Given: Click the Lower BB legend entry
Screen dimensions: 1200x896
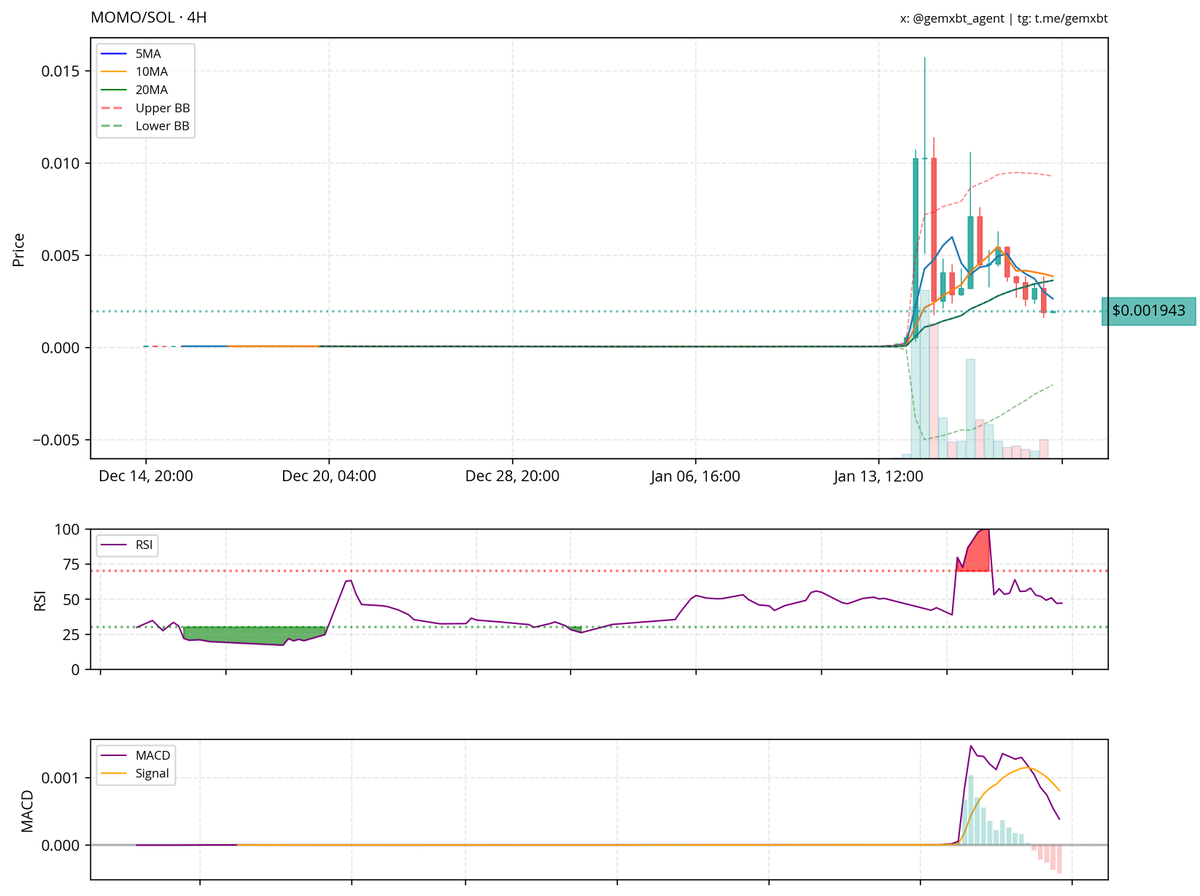Looking at the screenshot, I should click(145, 127).
